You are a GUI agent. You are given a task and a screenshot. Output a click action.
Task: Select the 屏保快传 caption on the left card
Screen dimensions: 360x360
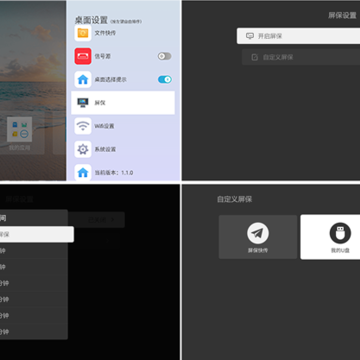258,250
